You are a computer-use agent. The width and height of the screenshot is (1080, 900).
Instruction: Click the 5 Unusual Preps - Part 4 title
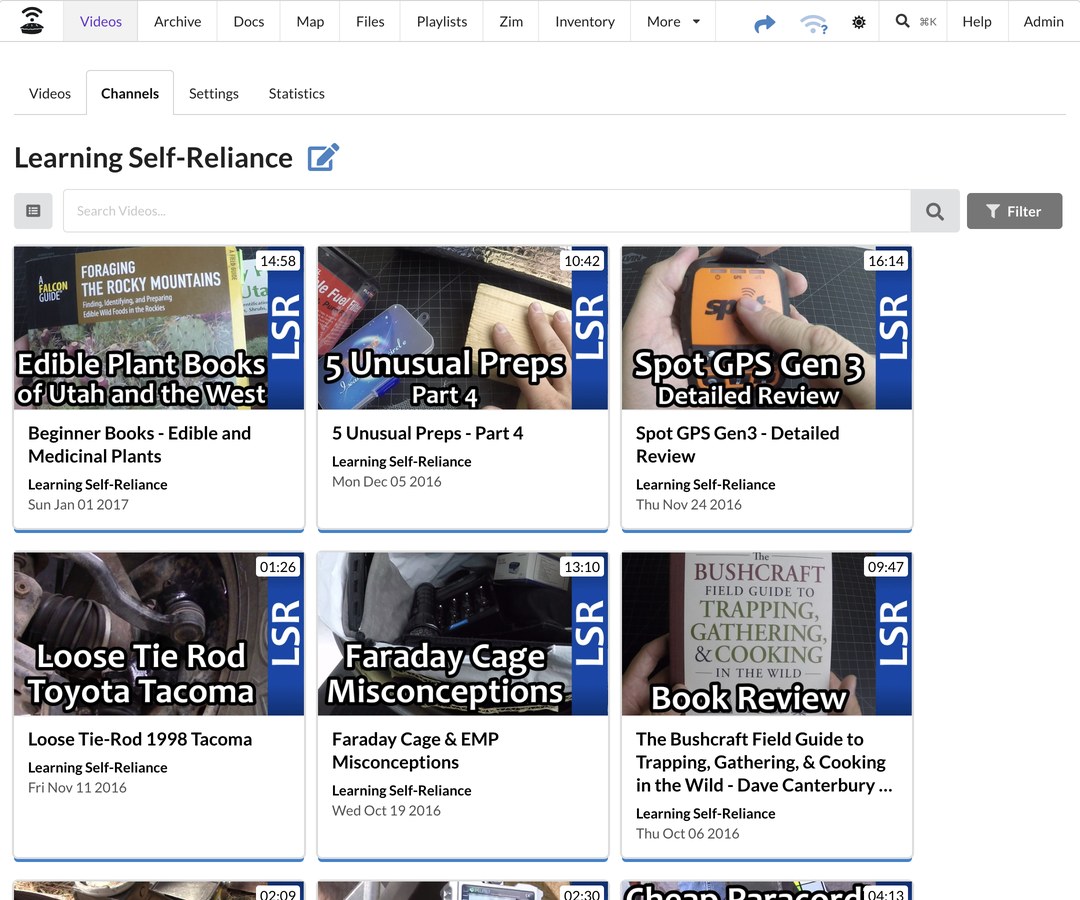427,433
